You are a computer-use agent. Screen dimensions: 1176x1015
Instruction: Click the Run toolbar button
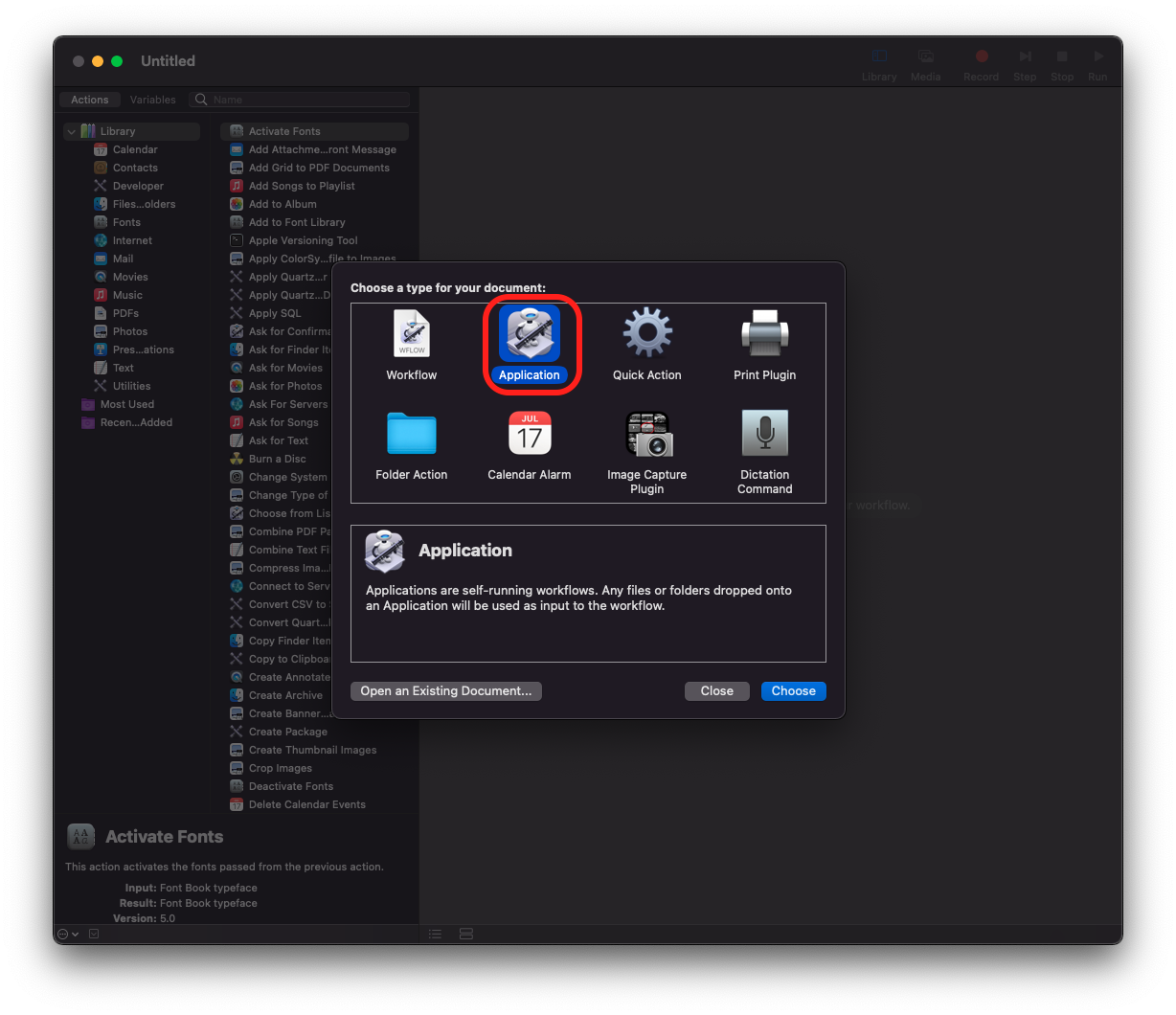pyautogui.click(x=1098, y=65)
